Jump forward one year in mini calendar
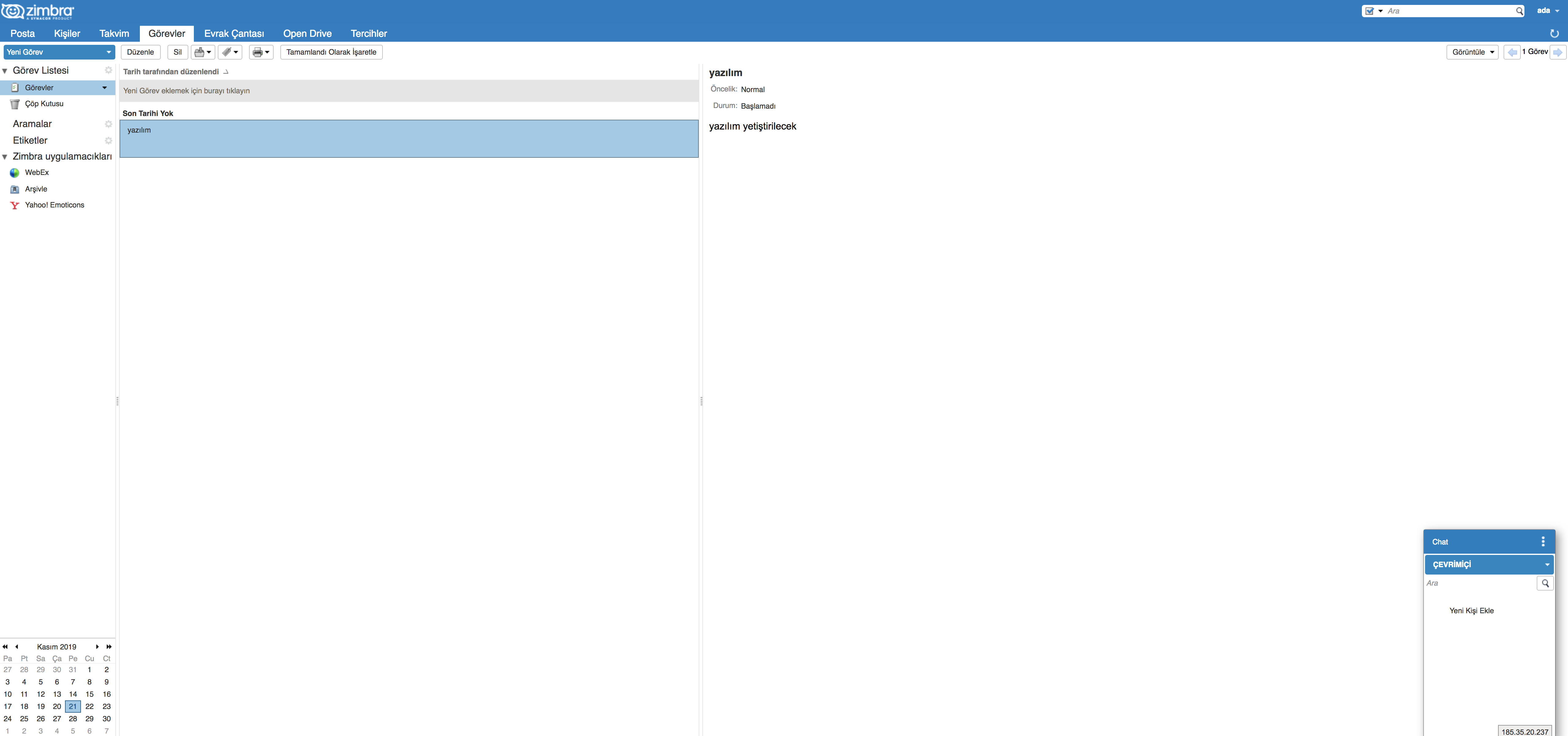Screen dimensions: 1568x736 [x=109, y=646]
